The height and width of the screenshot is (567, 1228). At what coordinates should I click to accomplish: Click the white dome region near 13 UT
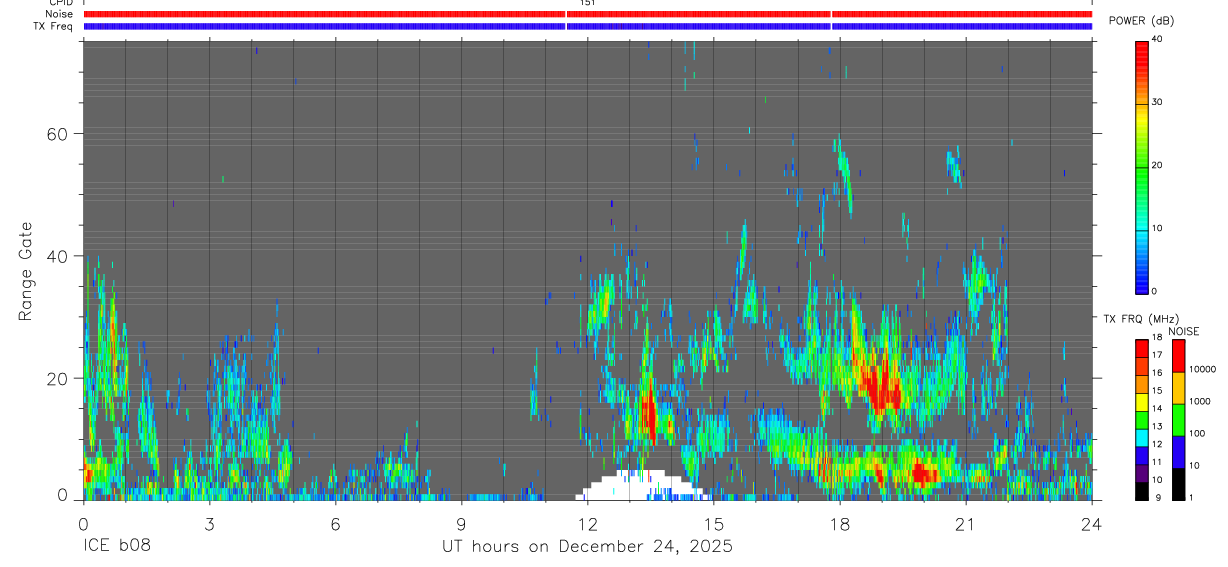tap(640, 485)
